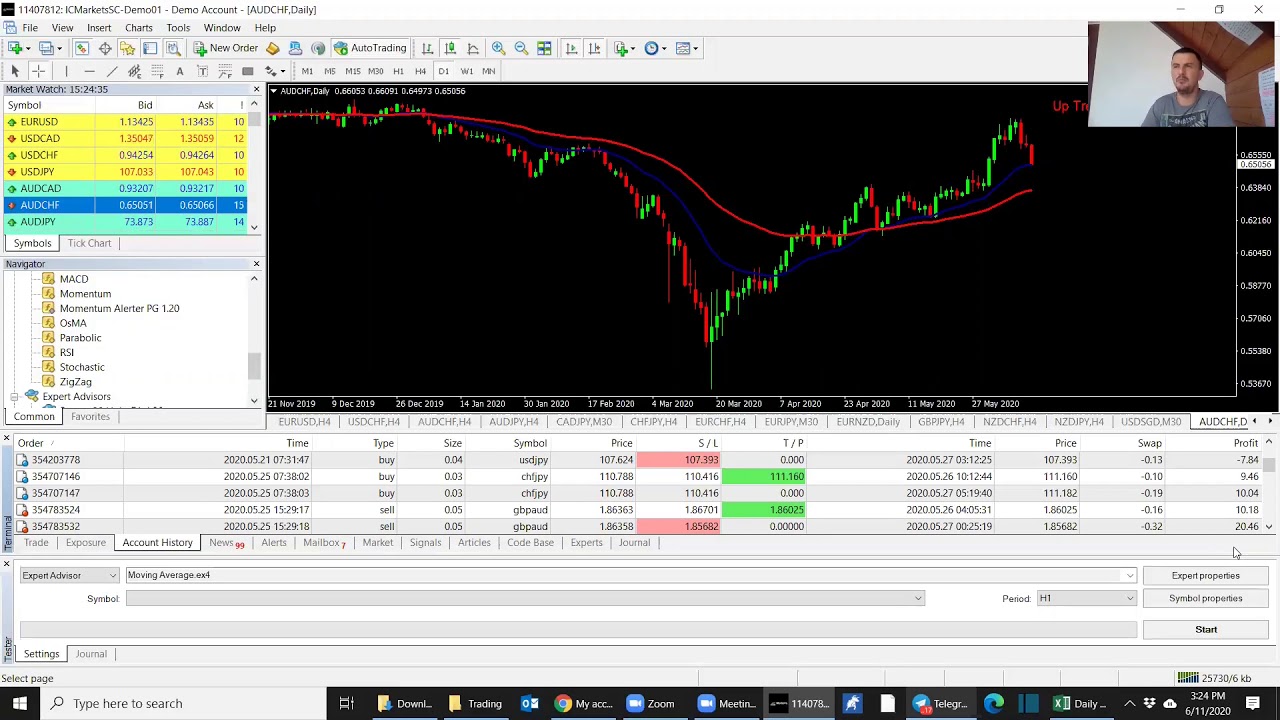Select the USDJPY row in Market Watch
Image resolution: width=1280 pixels, height=720 pixels.
click(125, 172)
